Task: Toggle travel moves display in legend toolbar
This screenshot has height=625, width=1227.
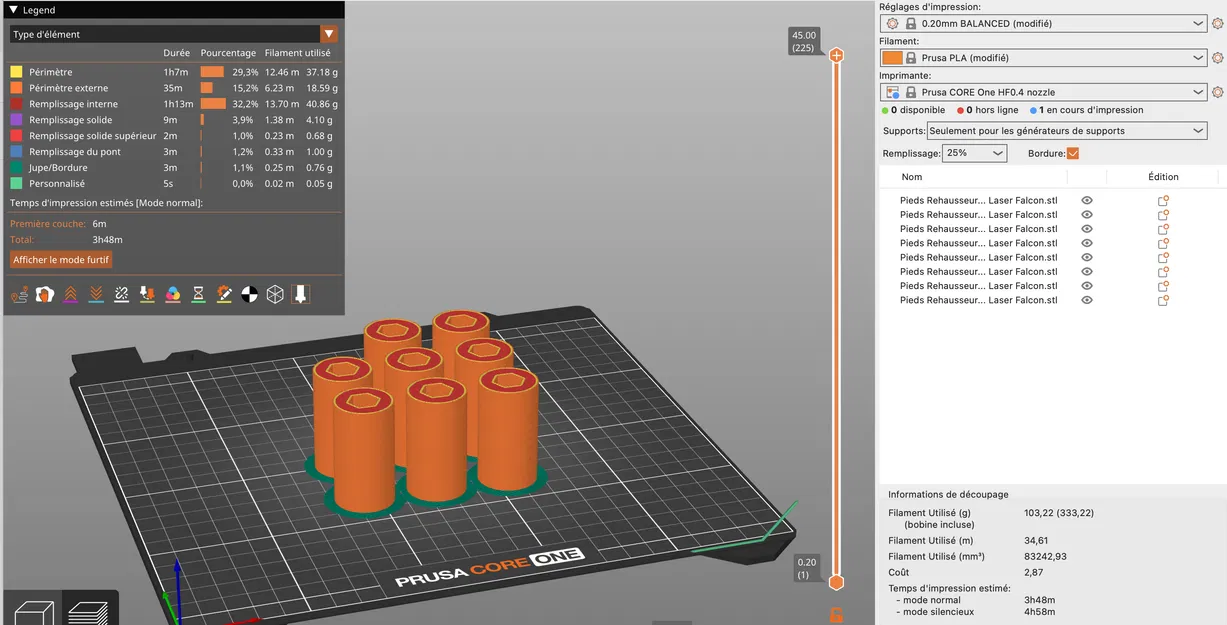Action: pyautogui.click(x=19, y=294)
